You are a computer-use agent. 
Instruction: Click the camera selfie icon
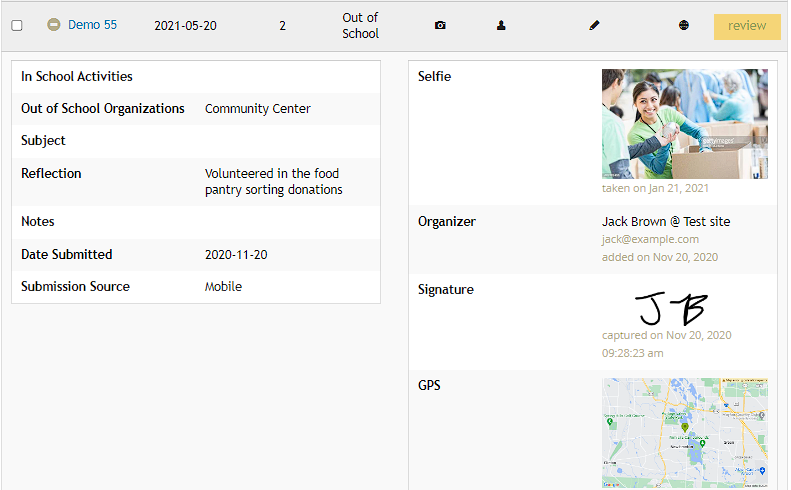coord(440,26)
